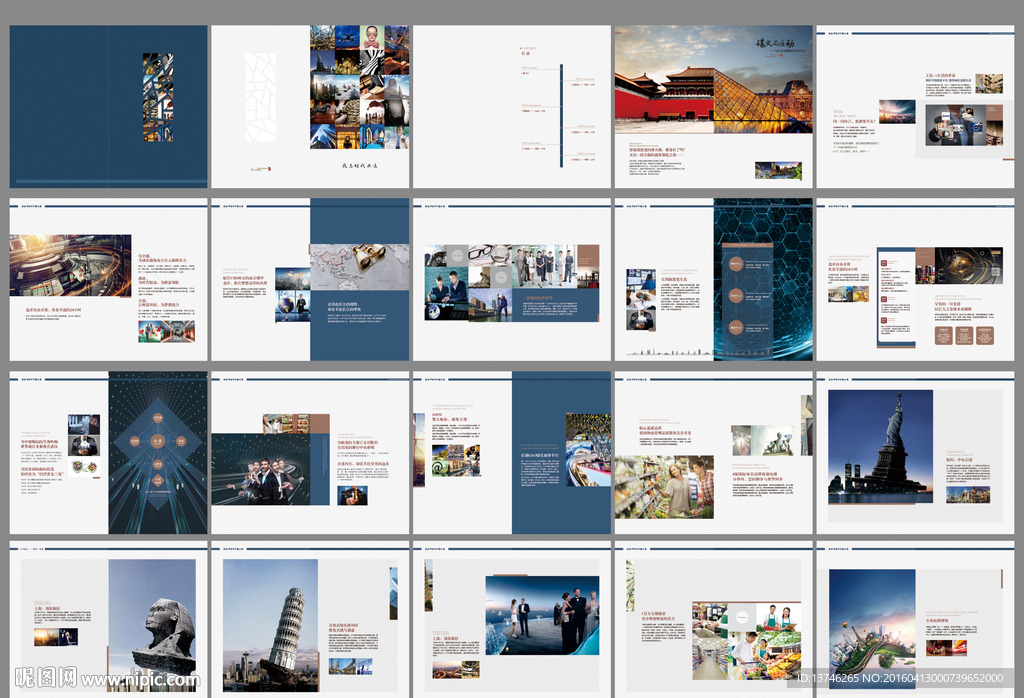This screenshot has height=698, width=1024.
Task: Click the white lattice pattern on second page
Action: pos(260,97)
